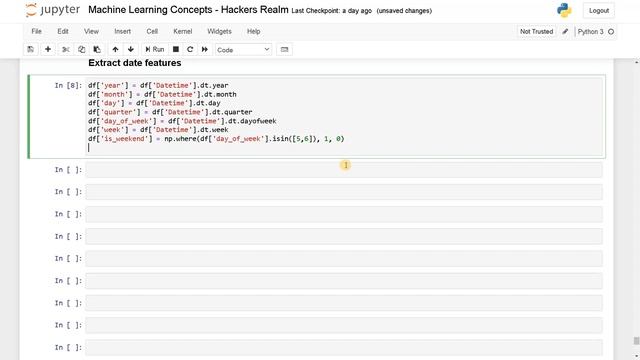The image size is (640, 360).
Task: Click the Logout button
Action: pyautogui.click(x=599, y=11)
